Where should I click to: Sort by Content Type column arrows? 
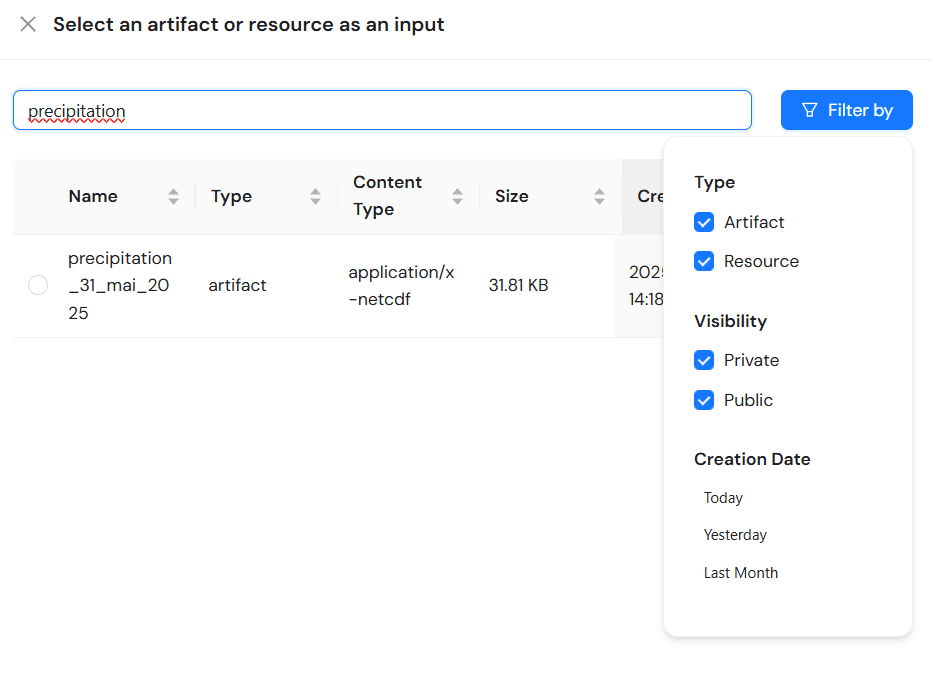[x=458, y=197]
